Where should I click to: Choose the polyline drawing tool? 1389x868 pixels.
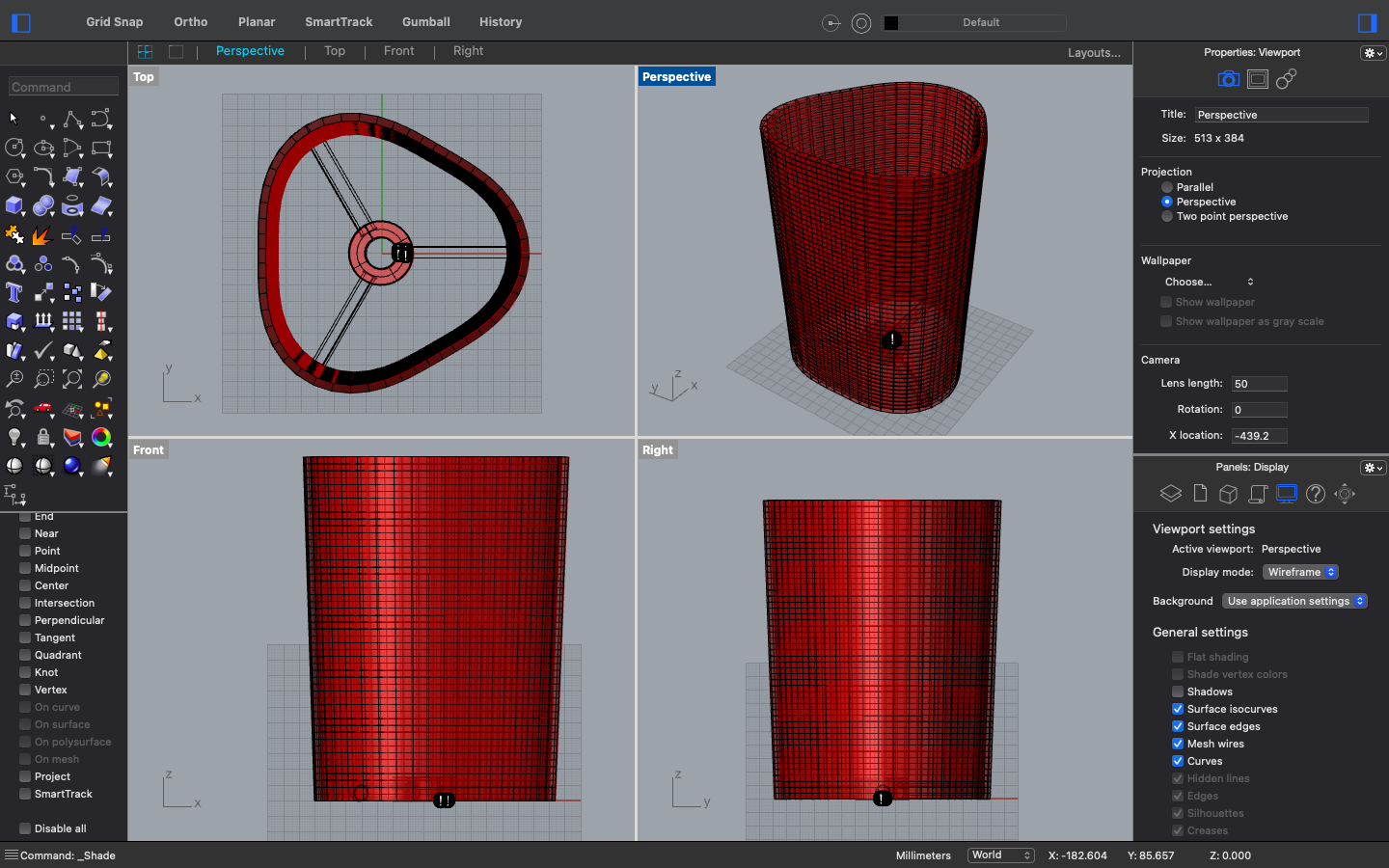pos(72,119)
